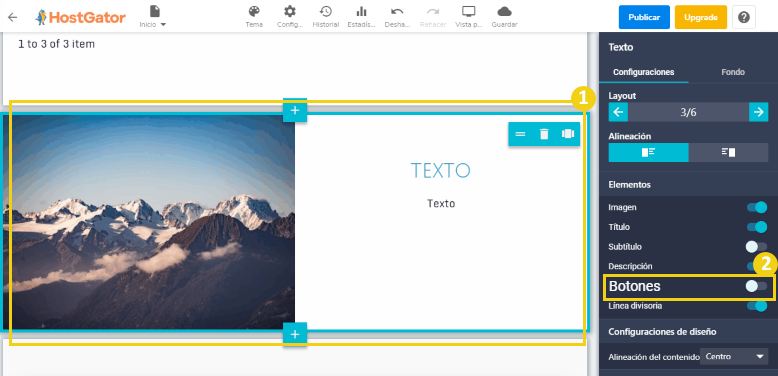Add a section below with plus icon
778x376 pixels.
pos(295,334)
